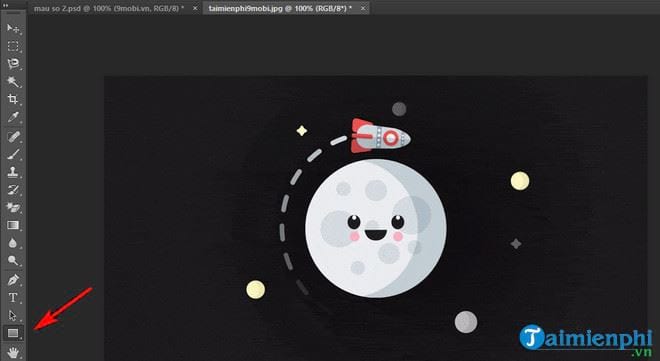Select the Healing Brush tool
Screen dimensions: 660x361
(13, 136)
